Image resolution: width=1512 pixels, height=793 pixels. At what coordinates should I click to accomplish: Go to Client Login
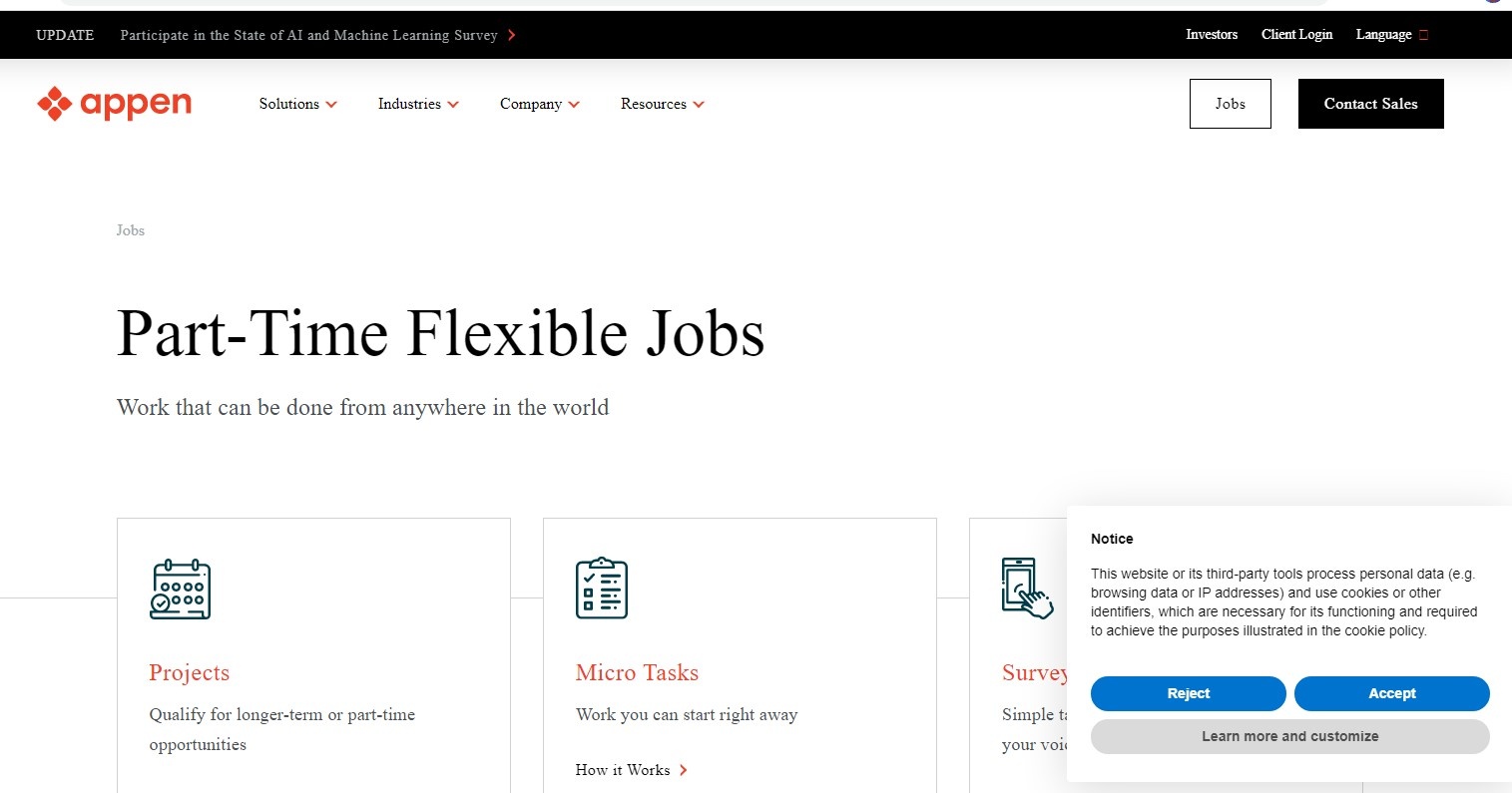[1296, 34]
